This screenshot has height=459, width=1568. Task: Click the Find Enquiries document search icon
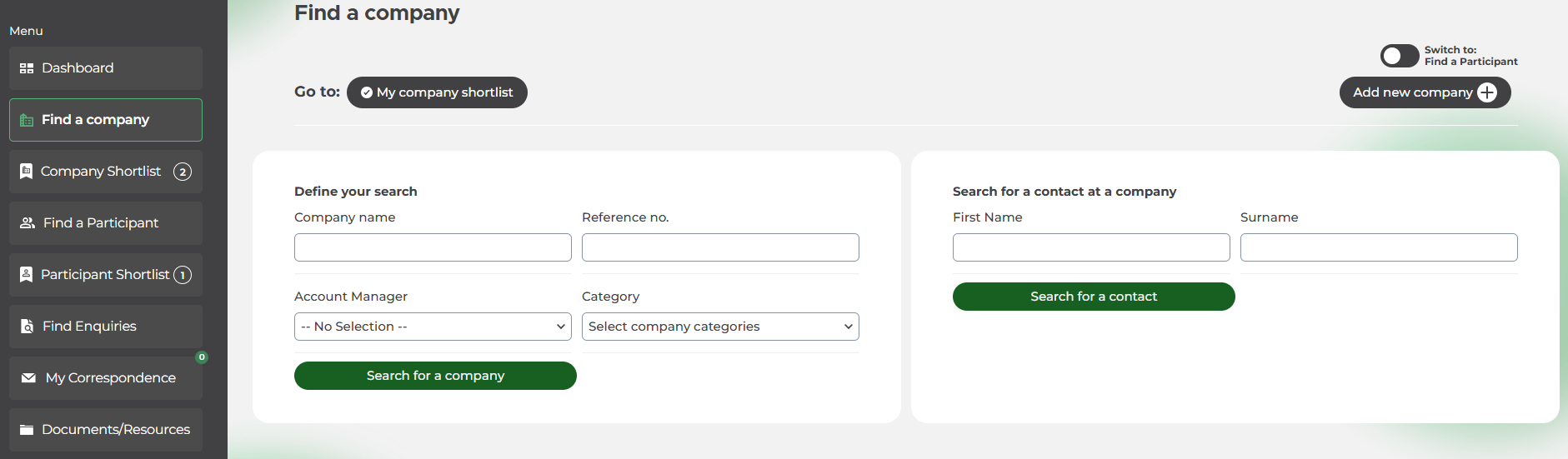click(28, 327)
